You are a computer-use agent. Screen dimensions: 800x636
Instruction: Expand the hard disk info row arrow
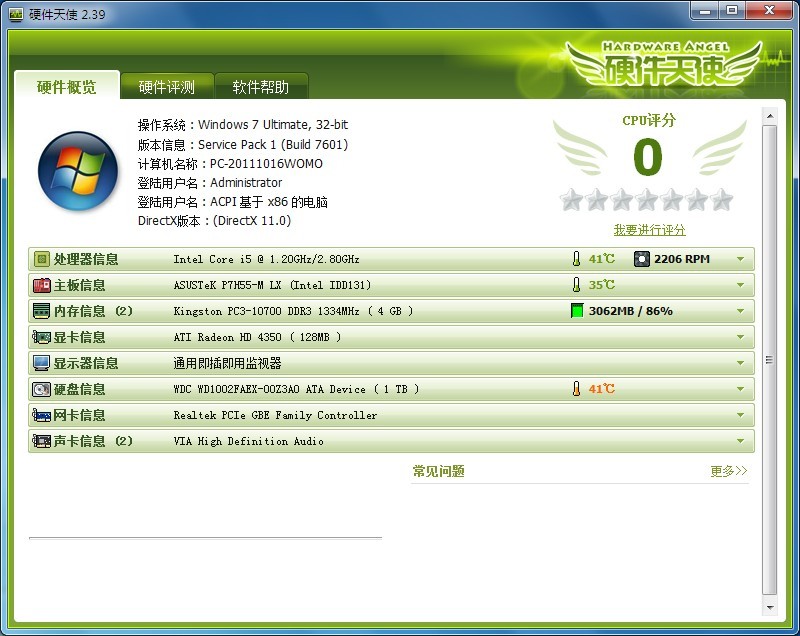(x=740, y=389)
